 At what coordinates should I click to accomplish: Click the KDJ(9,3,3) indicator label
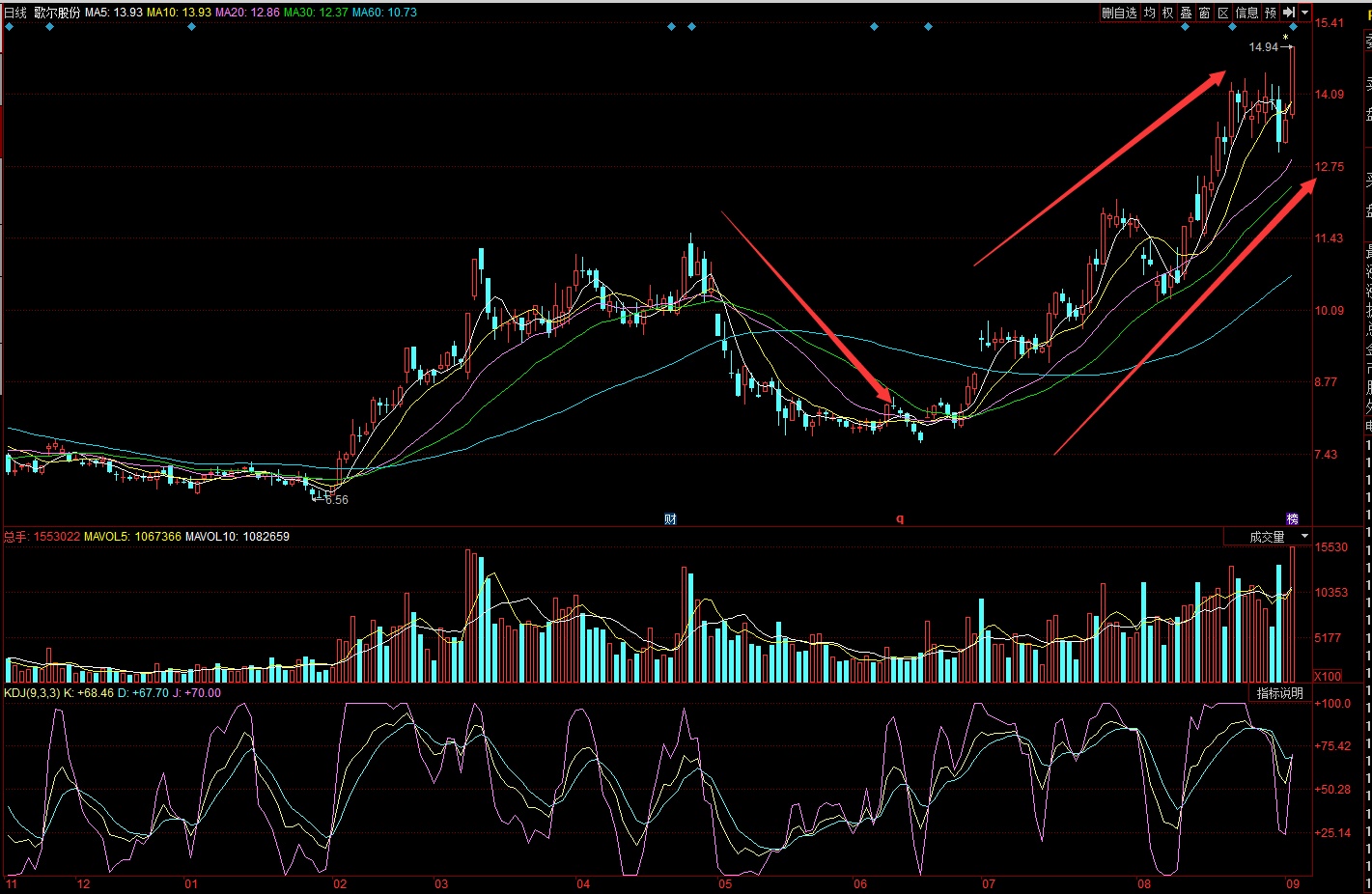pyautogui.click(x=32, y=693)
